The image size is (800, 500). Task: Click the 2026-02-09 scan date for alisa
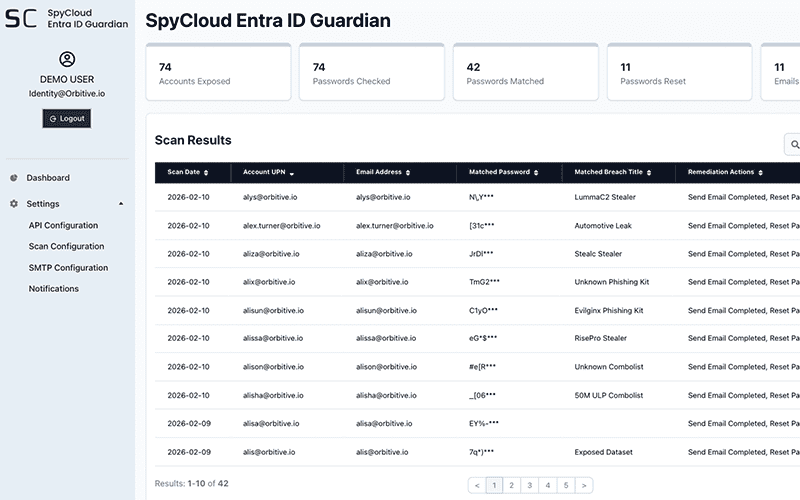[189, 423]
